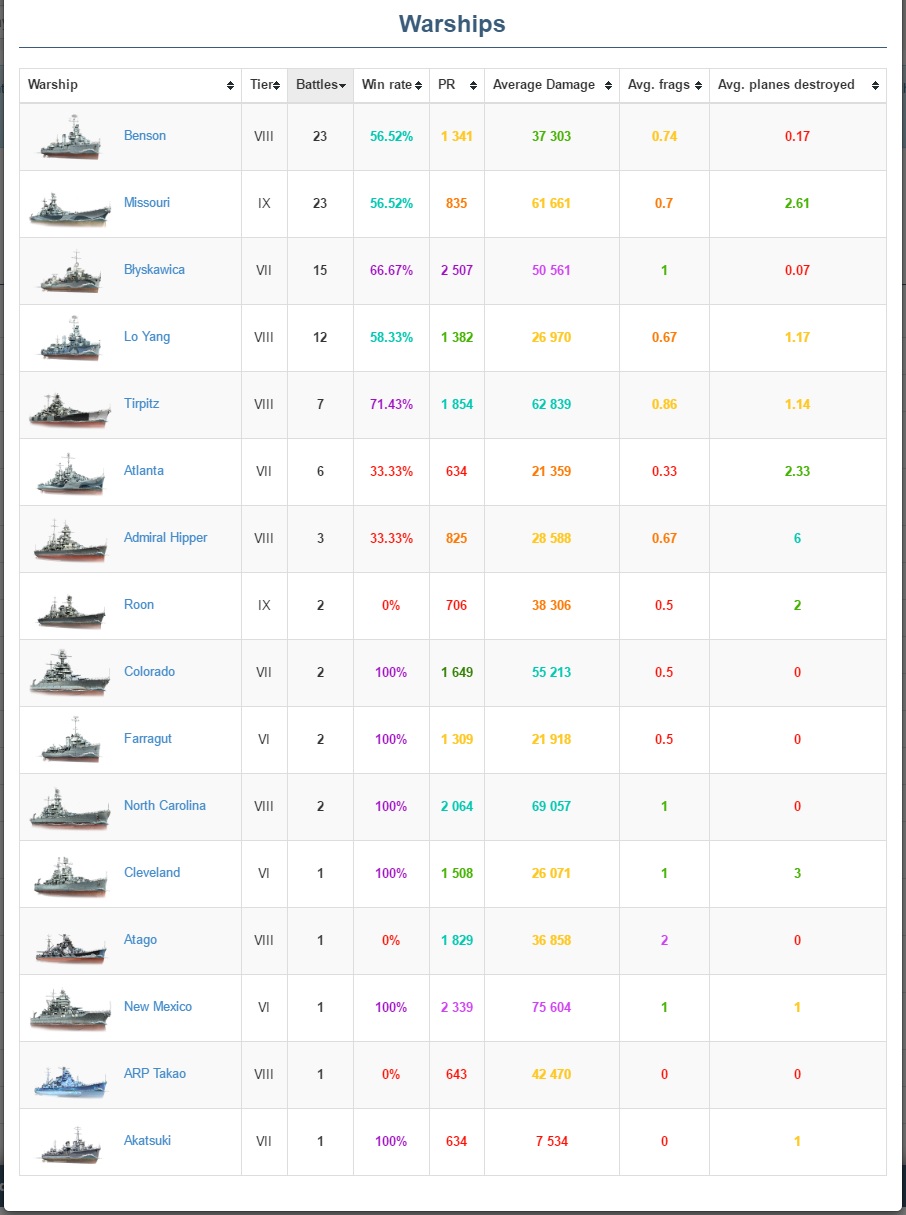Open the Tirpitz warship link
906x1215 pixels.
point(141,403)
